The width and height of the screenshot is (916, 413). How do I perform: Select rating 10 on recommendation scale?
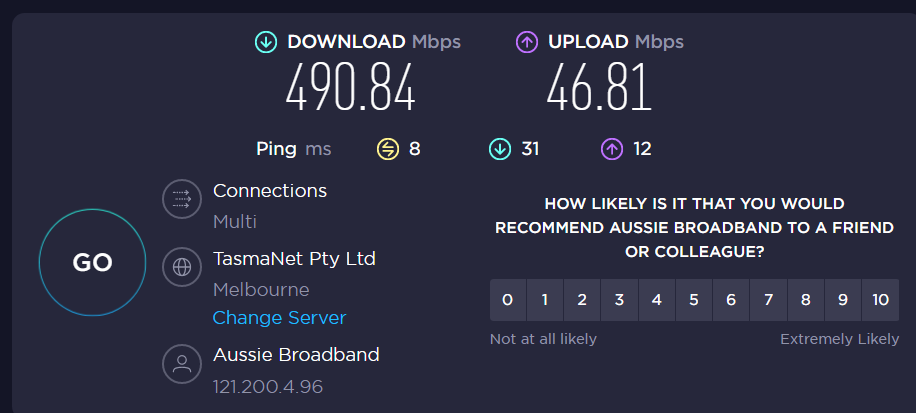pos(880,300)
